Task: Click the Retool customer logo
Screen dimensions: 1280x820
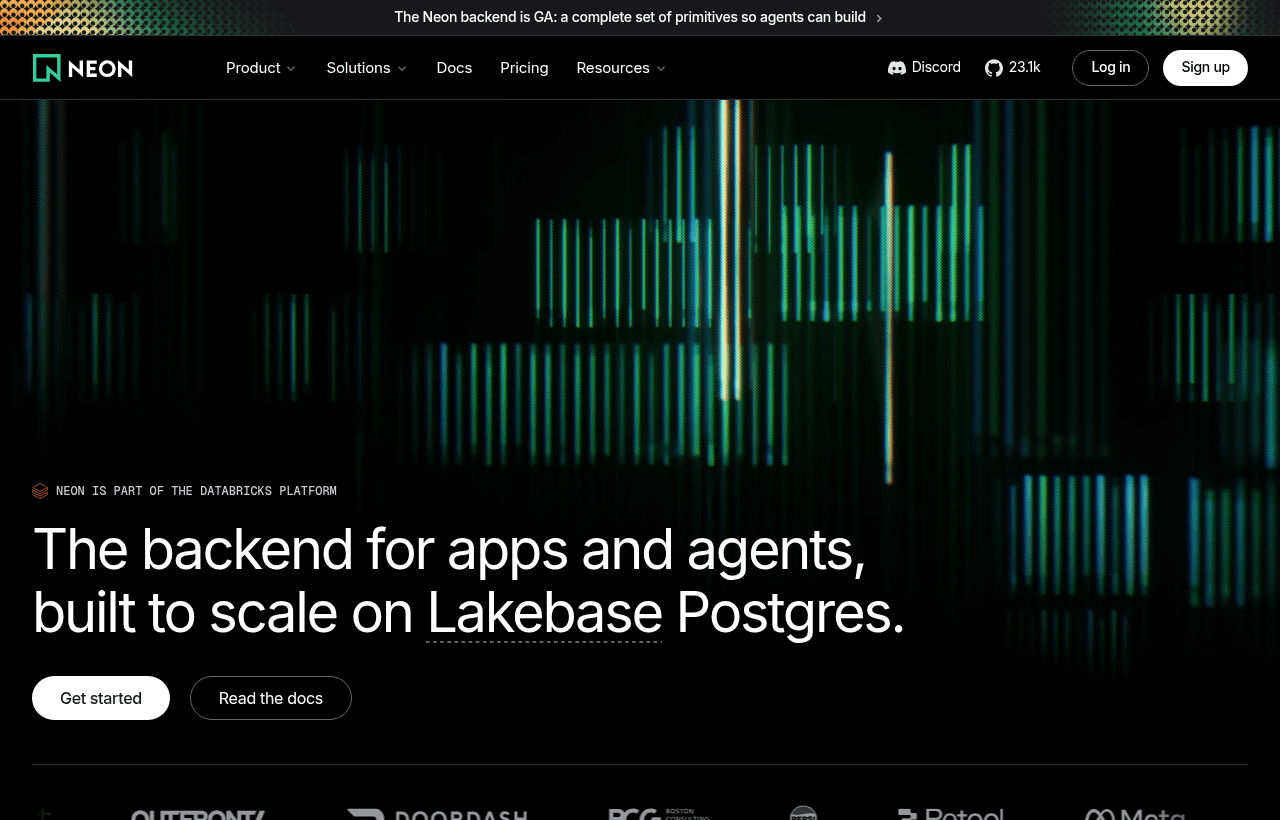Action: 950,814
